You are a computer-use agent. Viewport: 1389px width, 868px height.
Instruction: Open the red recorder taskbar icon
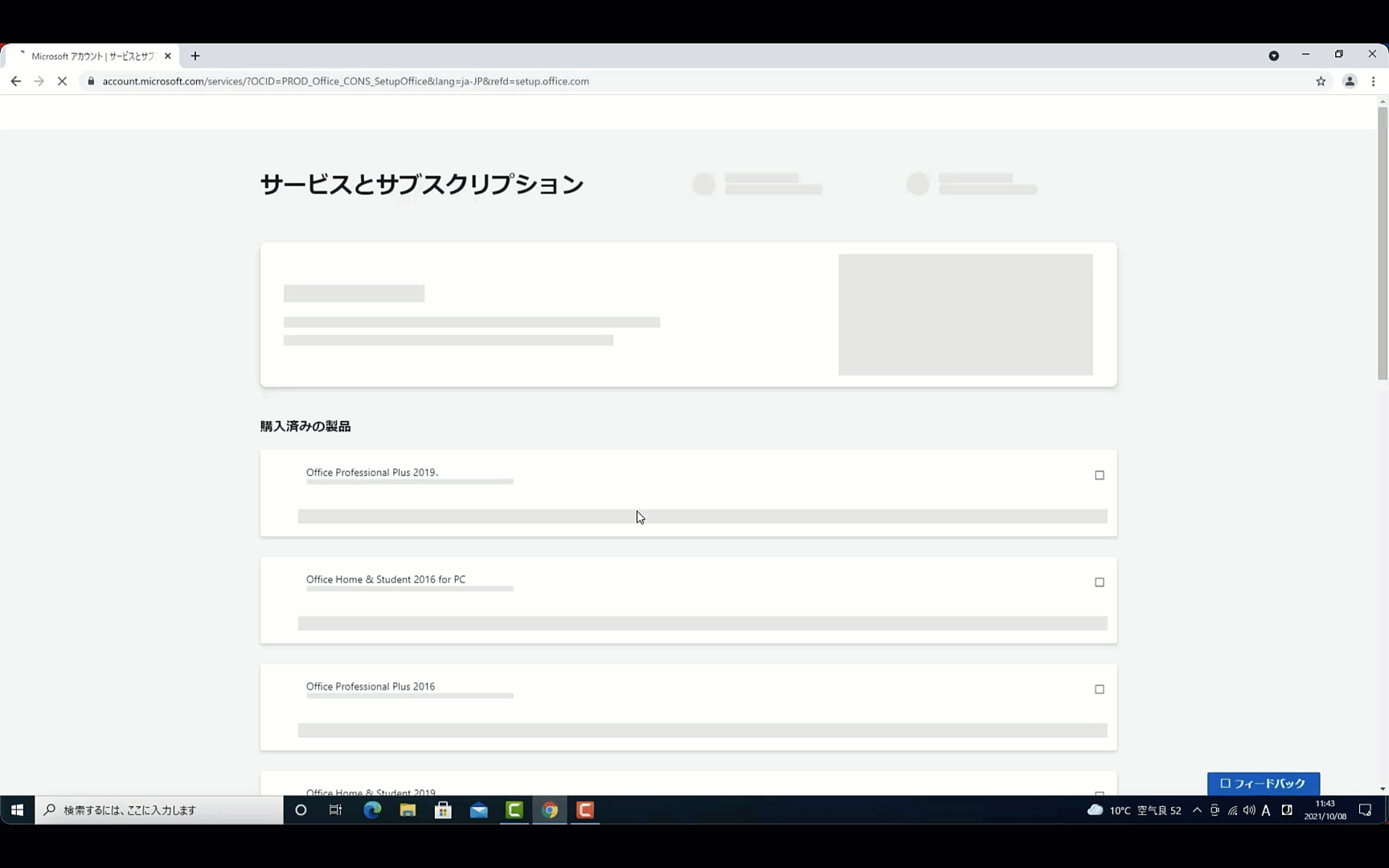[x=585, y=810]
